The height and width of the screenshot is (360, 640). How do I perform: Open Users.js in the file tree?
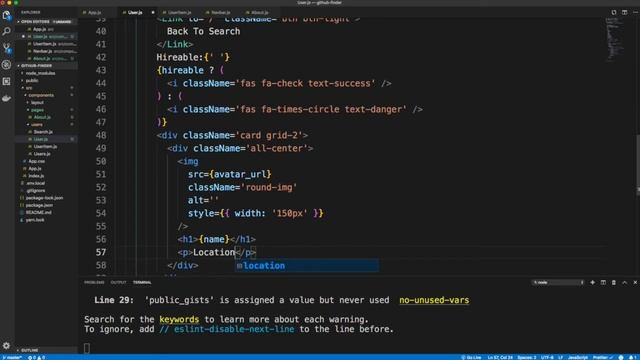[42, 154]
